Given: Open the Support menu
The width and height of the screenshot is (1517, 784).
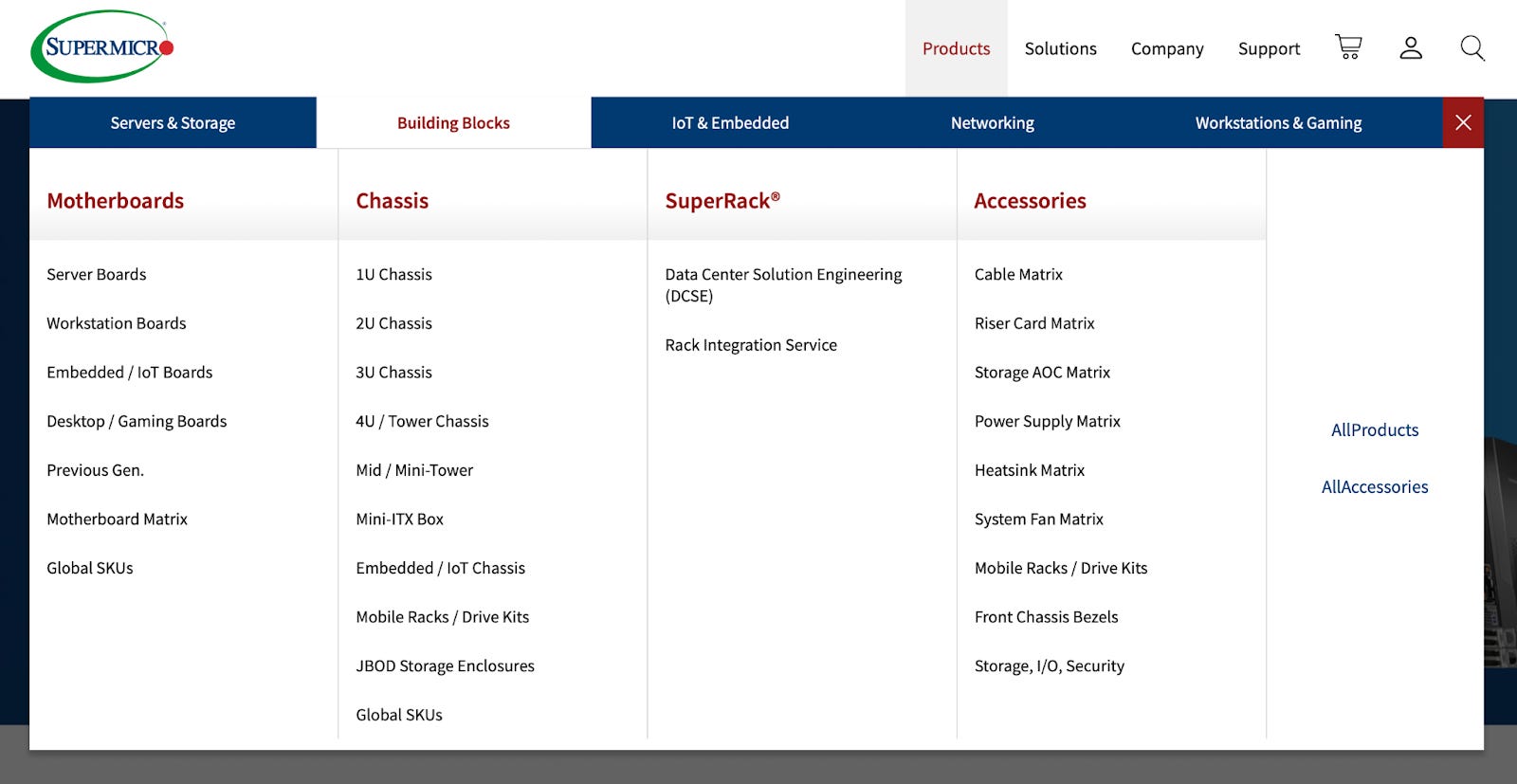Looking at the screenshot, I should [x=1269, y=48].
